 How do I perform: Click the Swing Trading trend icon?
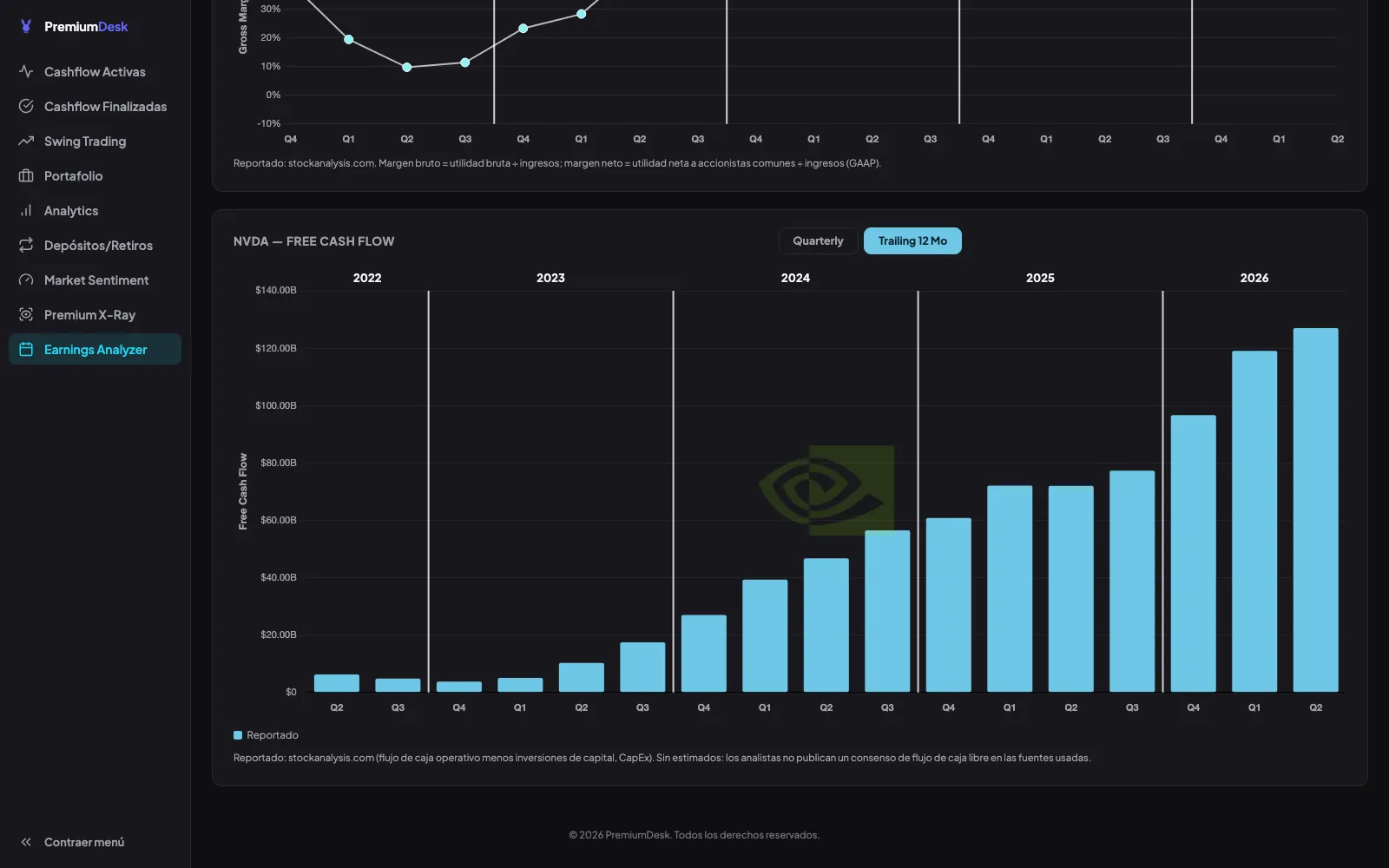point(26,141)
